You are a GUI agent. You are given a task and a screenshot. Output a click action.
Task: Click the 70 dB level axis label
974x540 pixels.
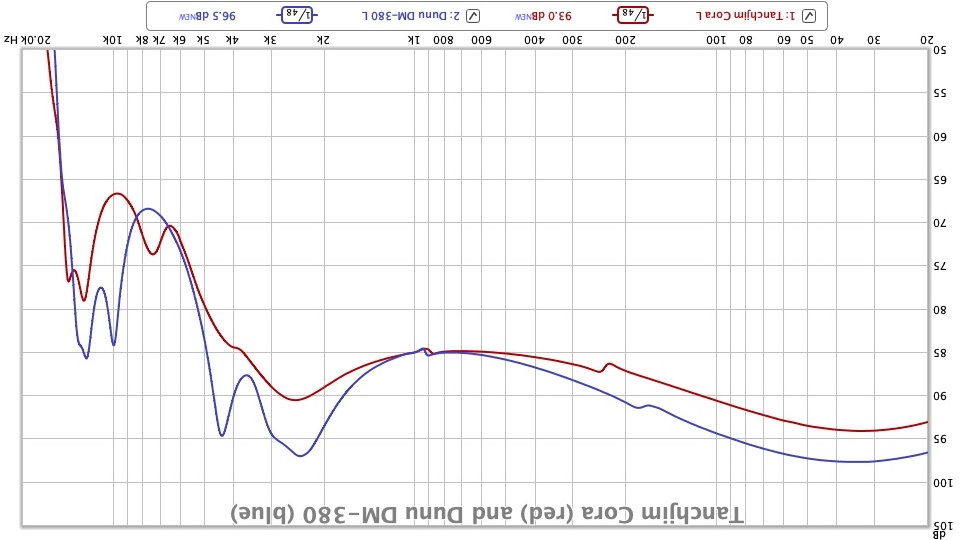click(x=940, y=223)
